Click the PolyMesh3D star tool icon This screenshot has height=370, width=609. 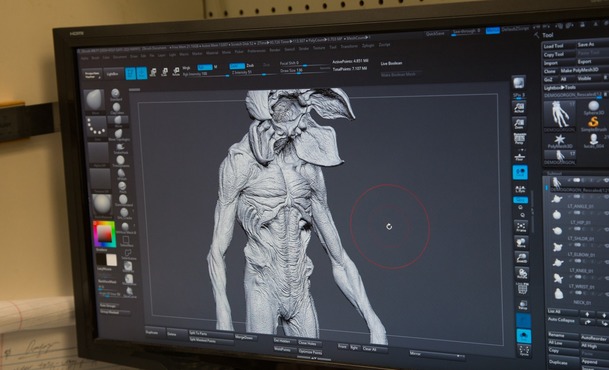tap(560, 141)
